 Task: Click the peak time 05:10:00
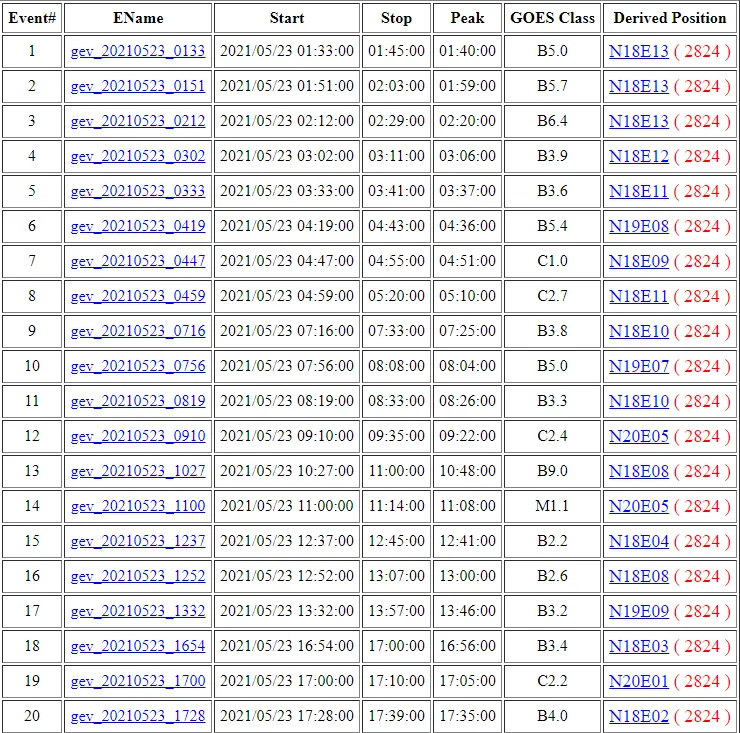pos(467,295)
